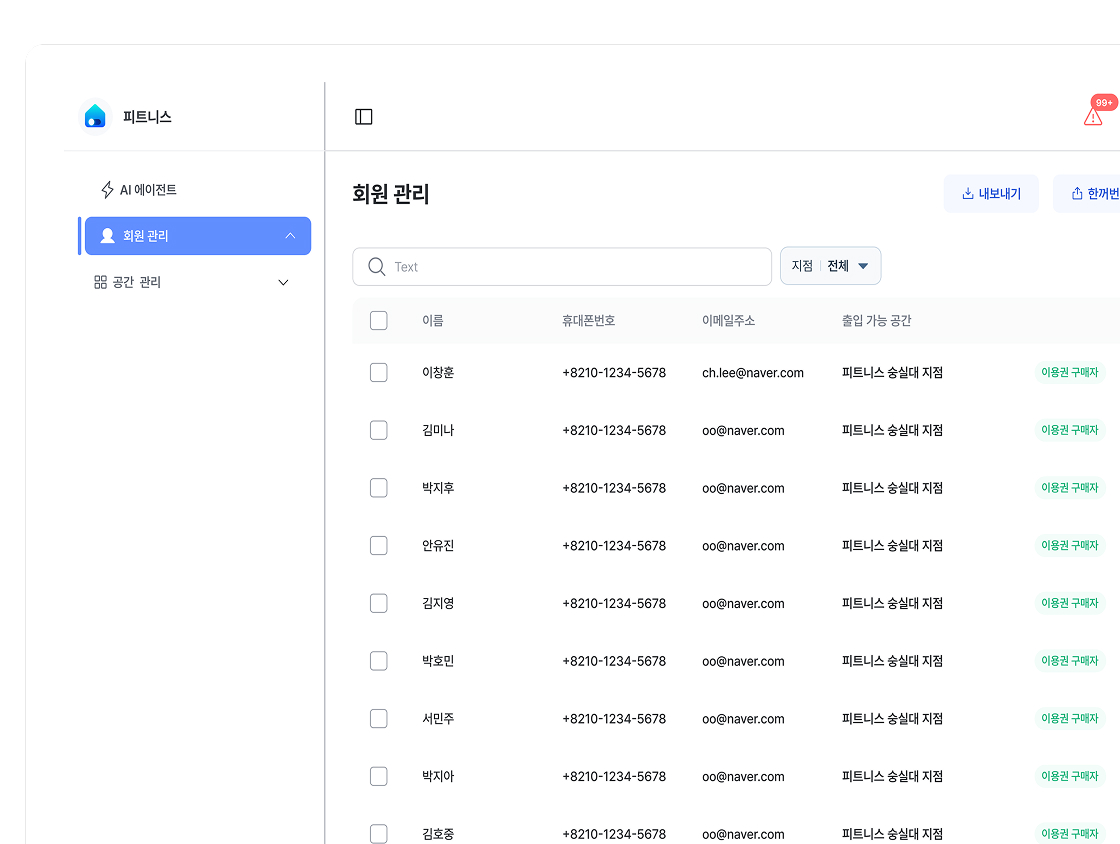
Task: Click the 피트니스 home logo icon
Action: [x=95, y=116]
